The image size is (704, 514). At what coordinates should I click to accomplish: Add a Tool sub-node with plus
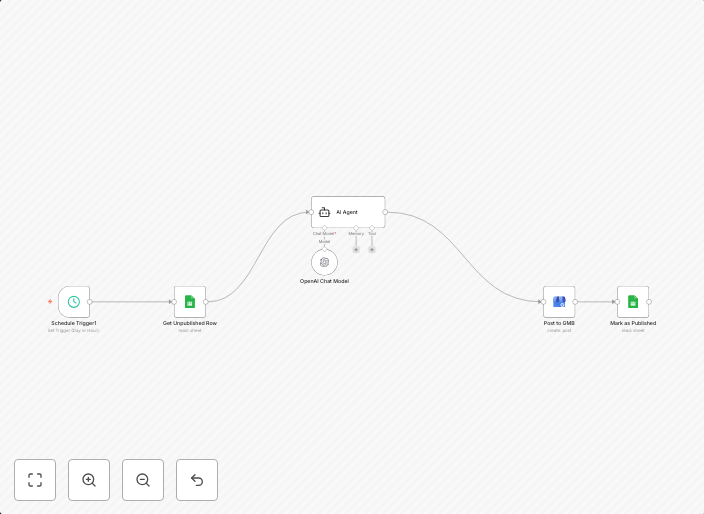point(372,250)
